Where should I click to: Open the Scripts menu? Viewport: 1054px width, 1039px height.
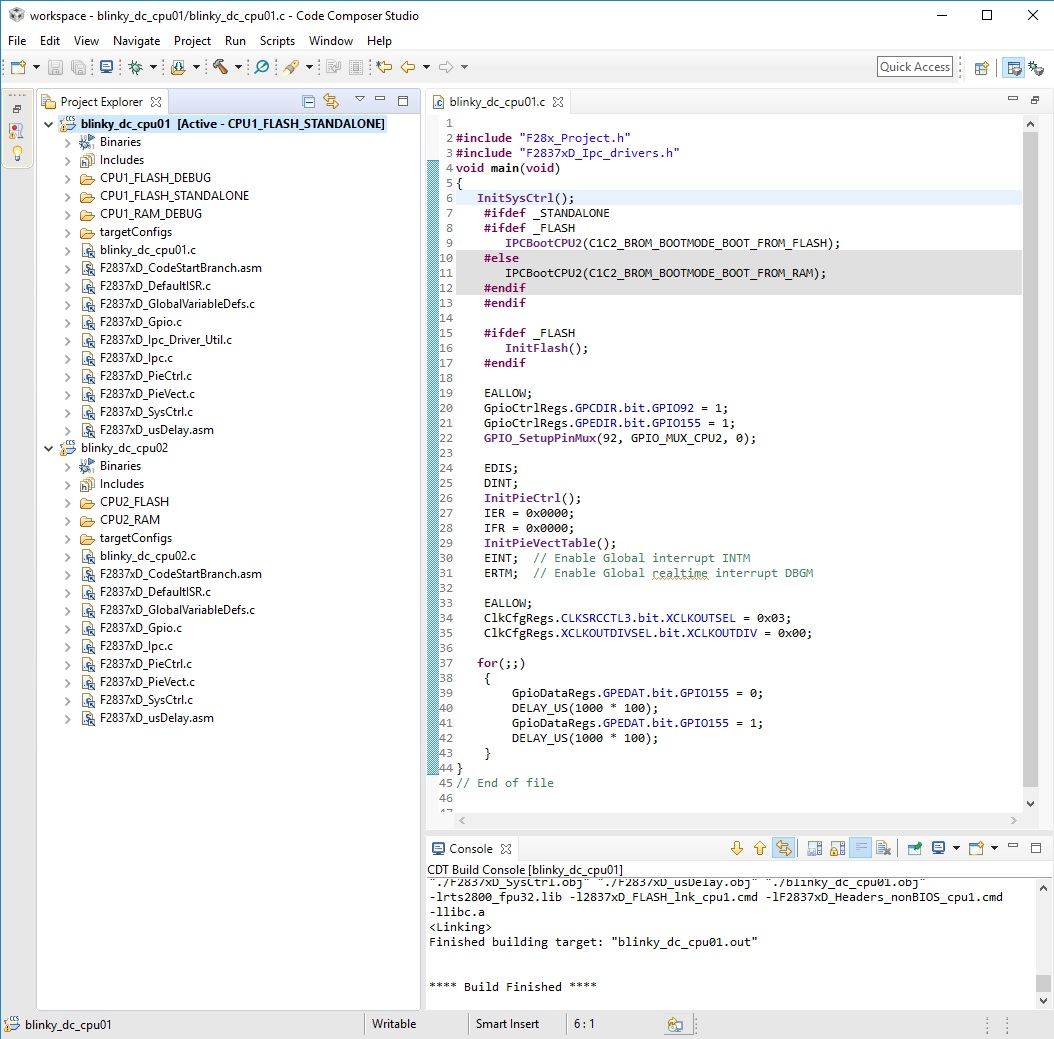pos(277,41)
